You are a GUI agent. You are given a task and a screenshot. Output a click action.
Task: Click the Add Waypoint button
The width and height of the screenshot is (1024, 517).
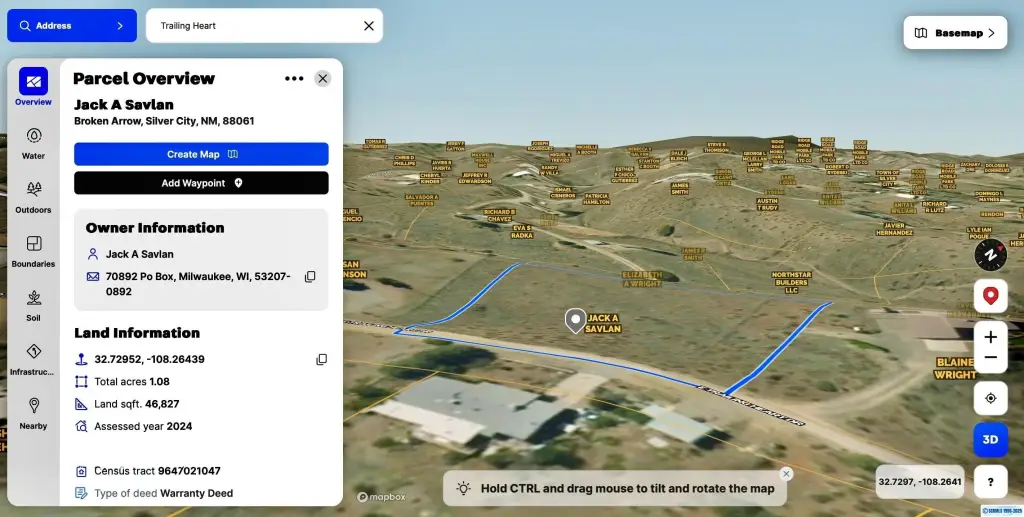[201, 183]
